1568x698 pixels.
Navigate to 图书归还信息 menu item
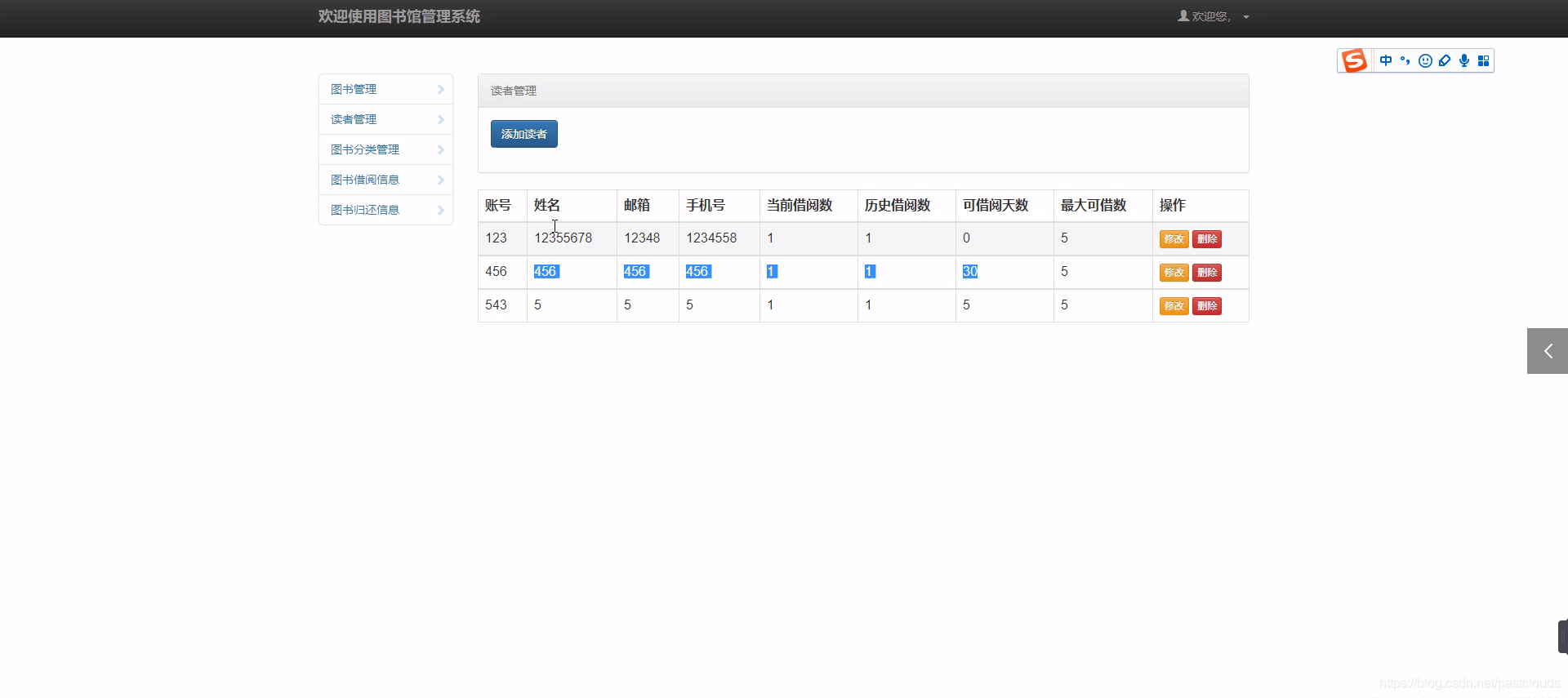[x=385, y=210]
